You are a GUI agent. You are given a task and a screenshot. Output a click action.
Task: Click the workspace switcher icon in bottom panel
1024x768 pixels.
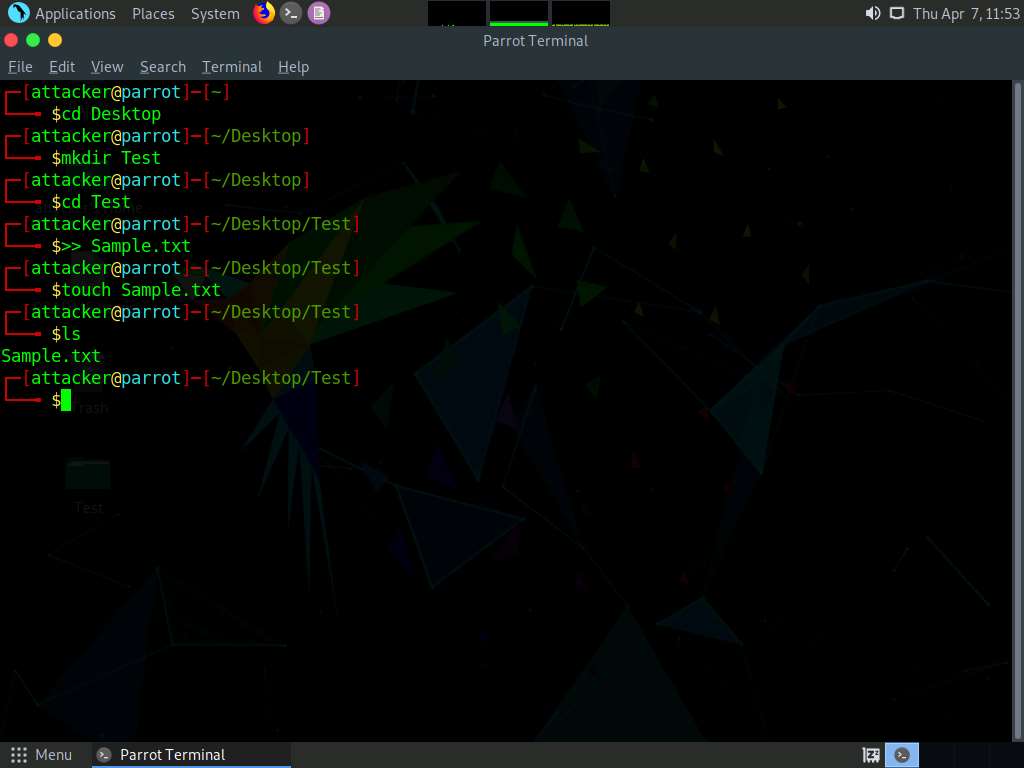pos(871,755)
